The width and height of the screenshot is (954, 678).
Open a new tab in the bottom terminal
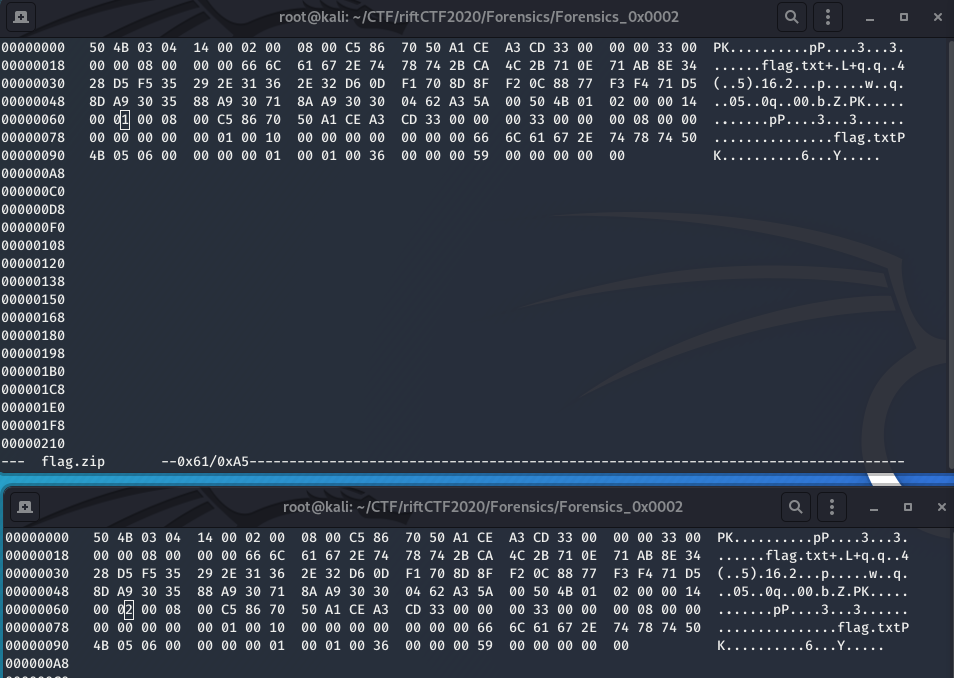[25, 507]
